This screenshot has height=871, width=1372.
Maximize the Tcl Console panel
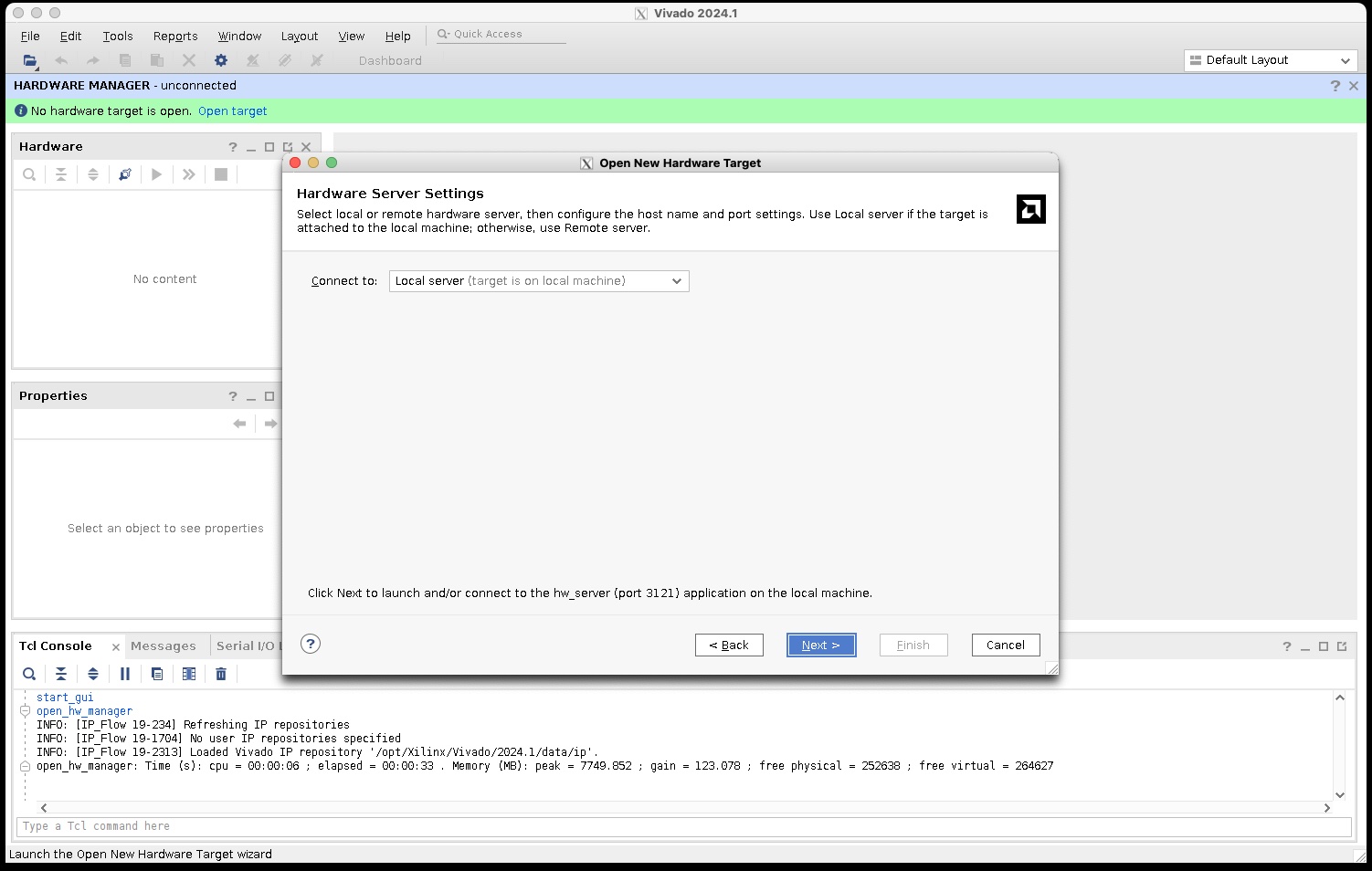click(1324, 646)
